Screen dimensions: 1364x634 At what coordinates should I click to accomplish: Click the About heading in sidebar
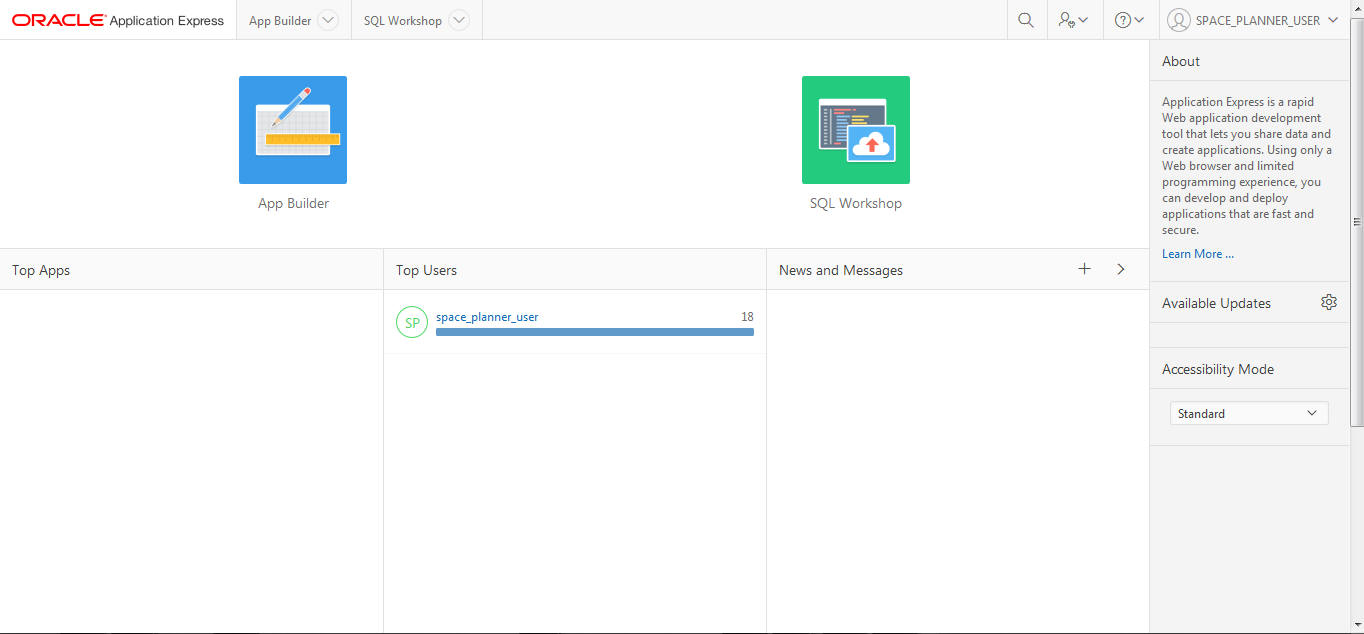1181,61
